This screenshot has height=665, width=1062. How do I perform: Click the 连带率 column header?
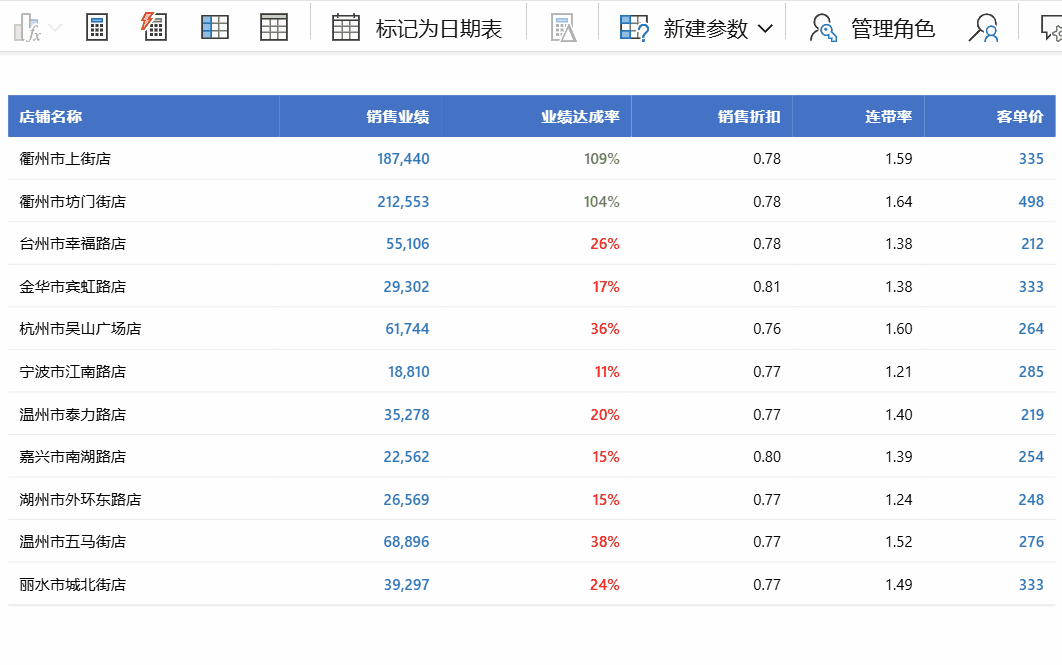click(x=889, y=116)
